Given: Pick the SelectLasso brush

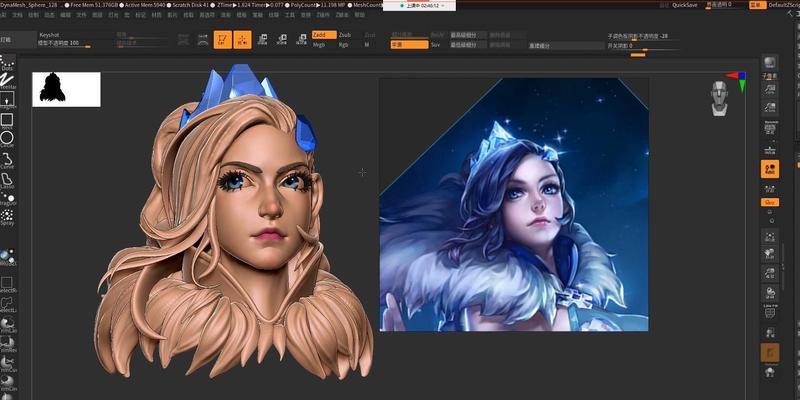Looking at the screenshot, I should [7, 304].
